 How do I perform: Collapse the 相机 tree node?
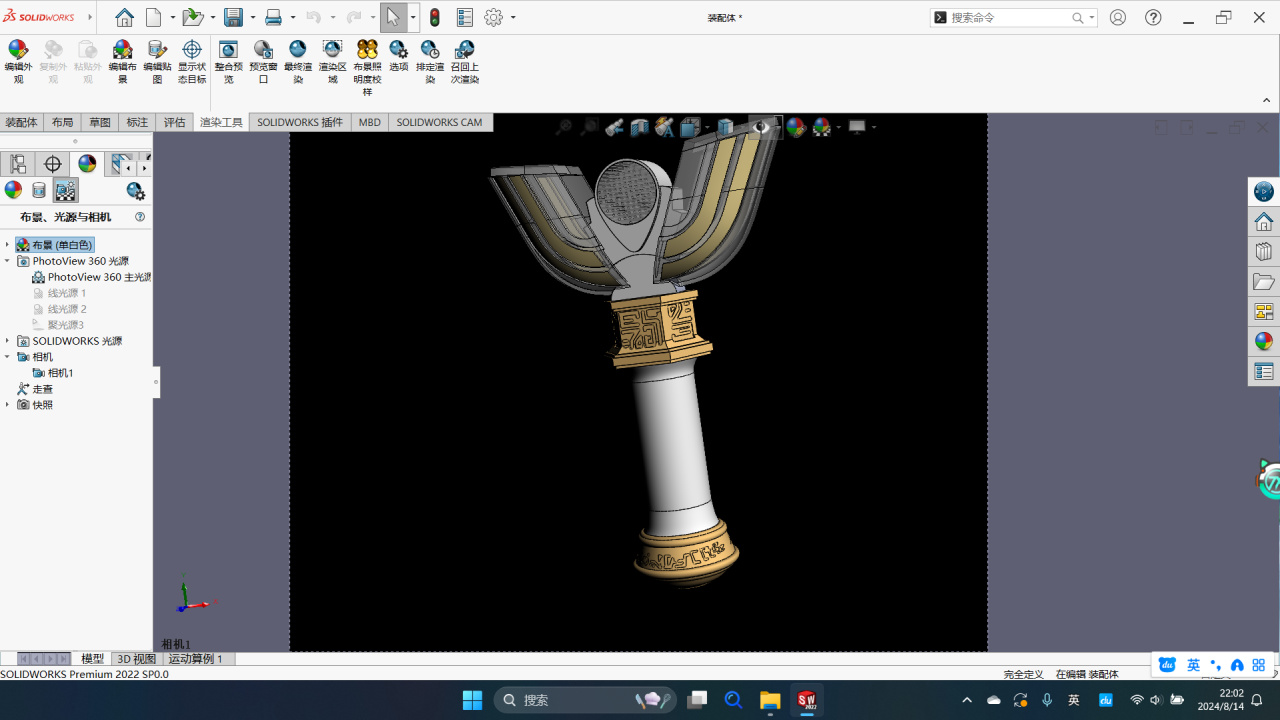[x=7, y=357]
